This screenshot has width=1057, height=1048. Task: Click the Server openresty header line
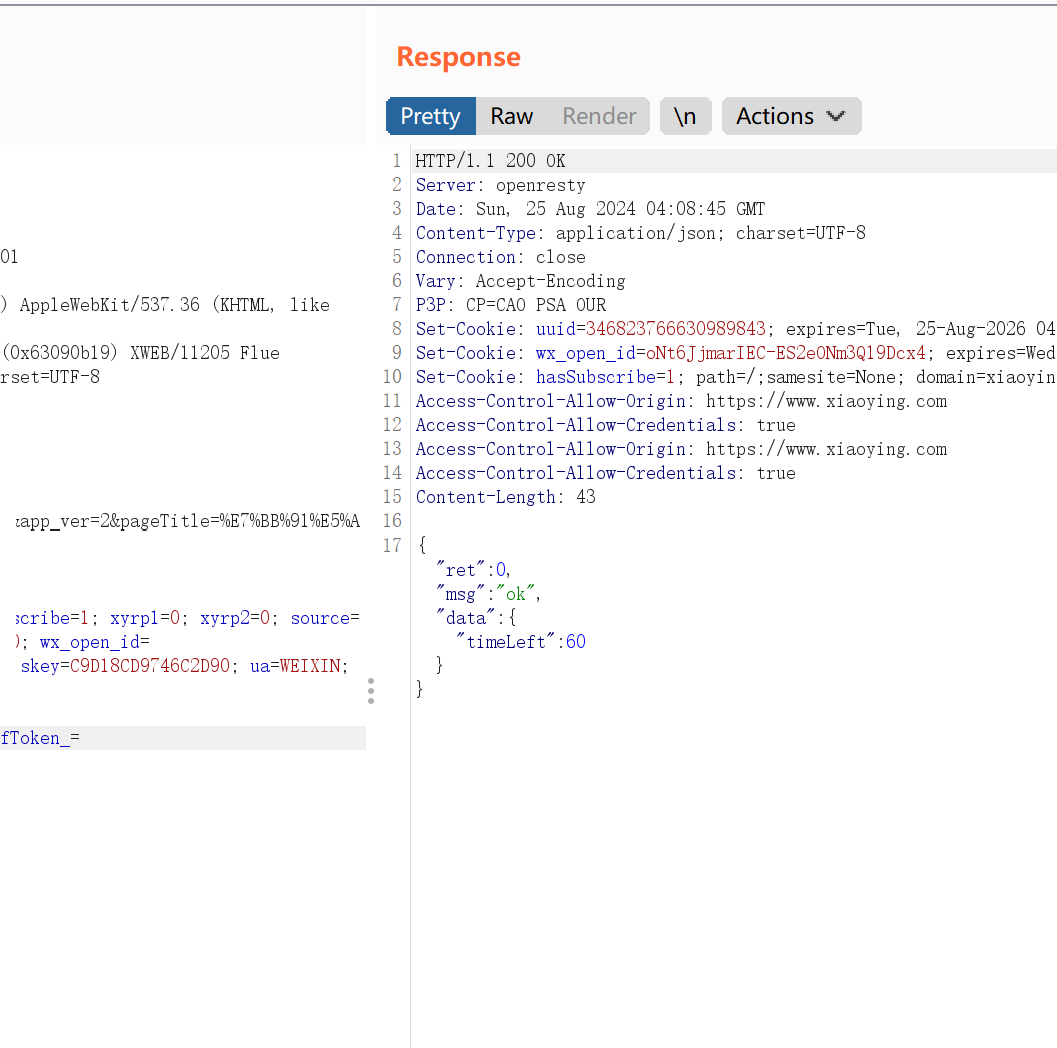[x=500, y=185]
